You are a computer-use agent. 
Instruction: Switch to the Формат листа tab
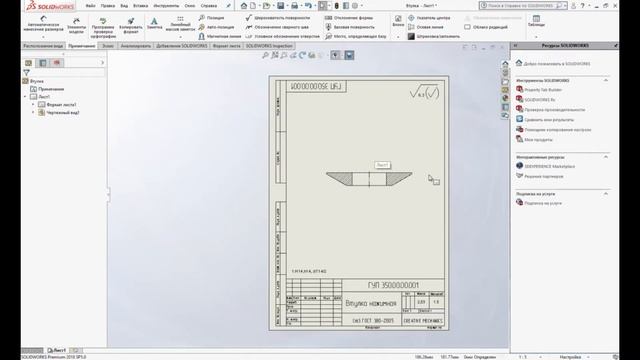(227, 46)
